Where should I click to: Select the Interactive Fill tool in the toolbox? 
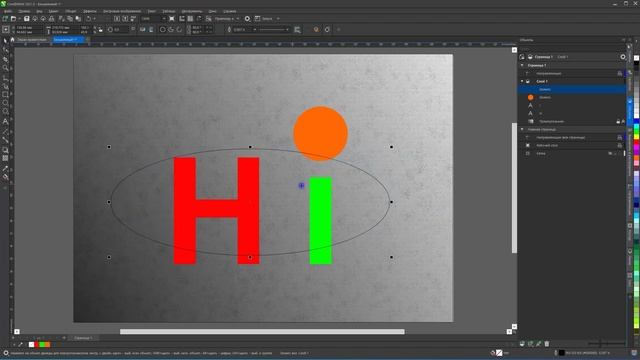tap(5, 177)
